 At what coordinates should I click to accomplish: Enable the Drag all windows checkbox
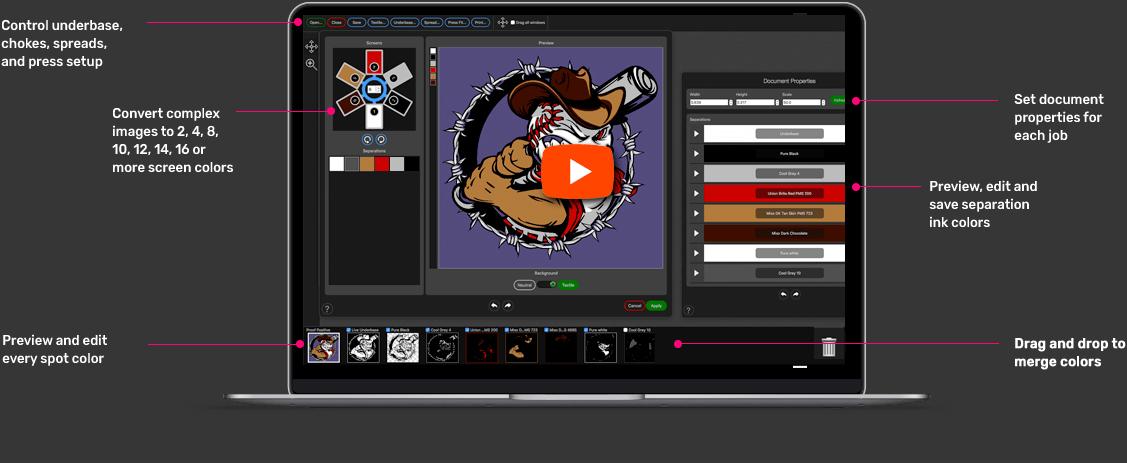[513, 22]
